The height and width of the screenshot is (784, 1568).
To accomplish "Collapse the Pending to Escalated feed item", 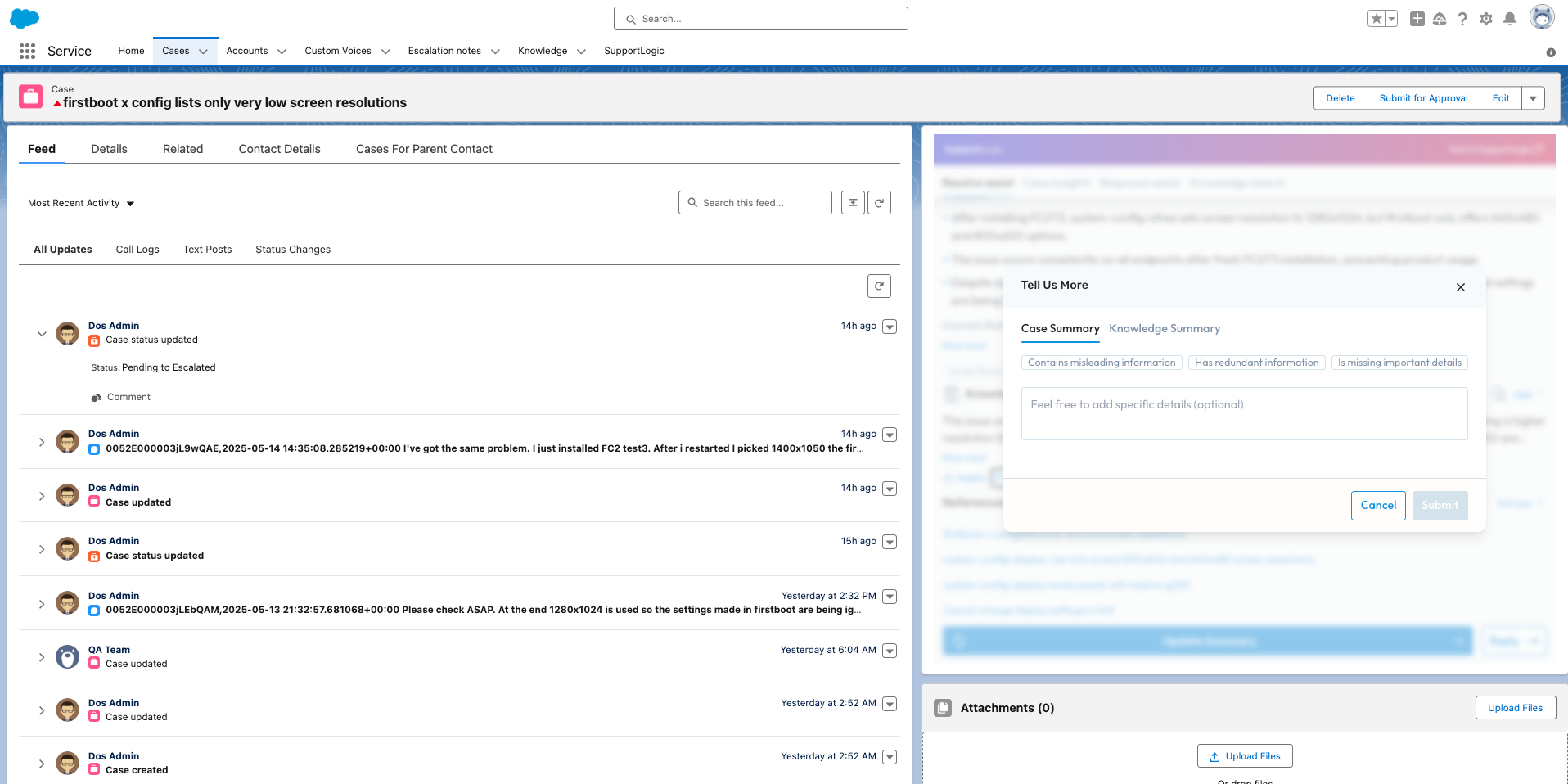I will pyautogui.click(x=42, y=334).
